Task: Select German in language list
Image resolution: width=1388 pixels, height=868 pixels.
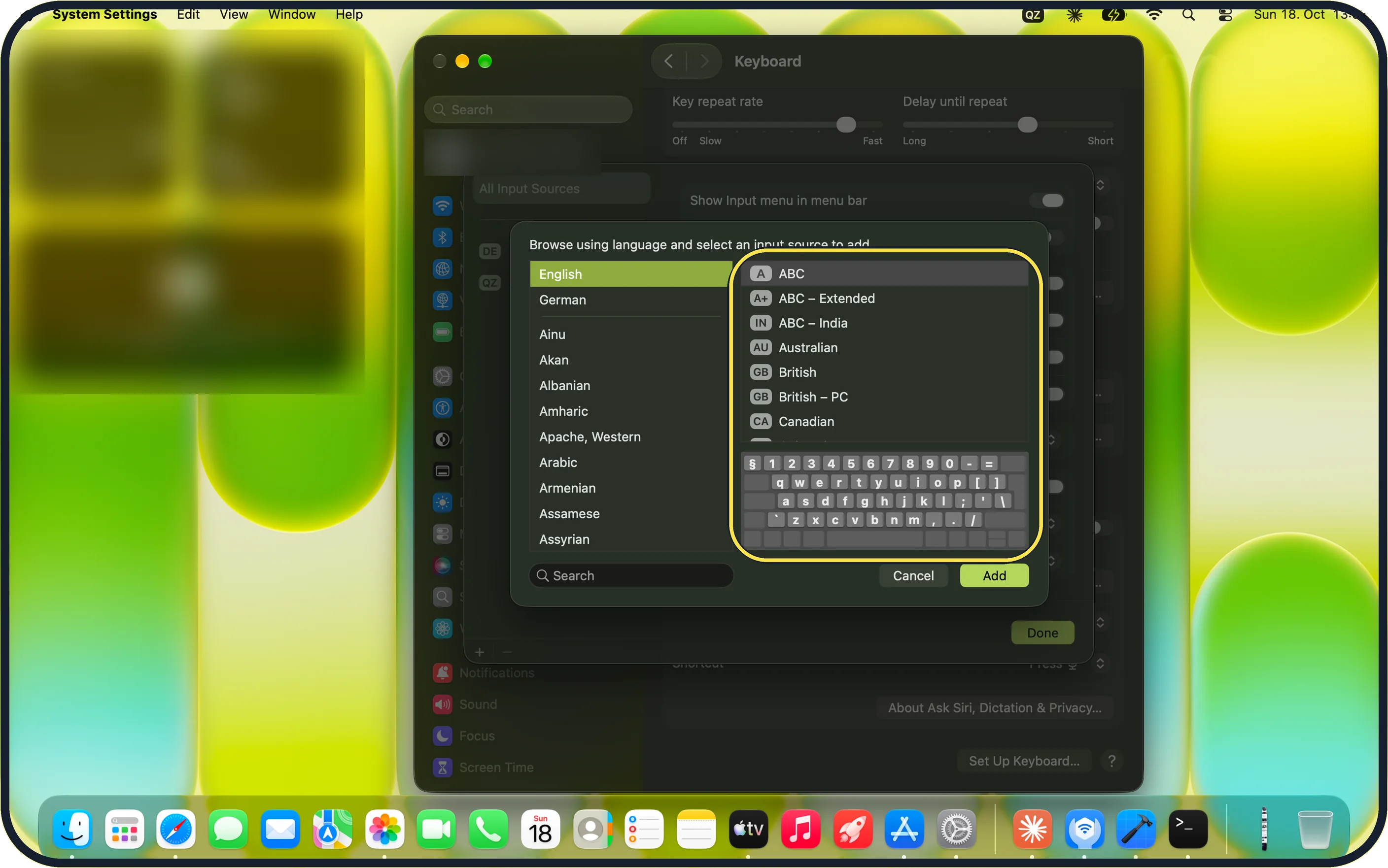Action: point(630,300)
